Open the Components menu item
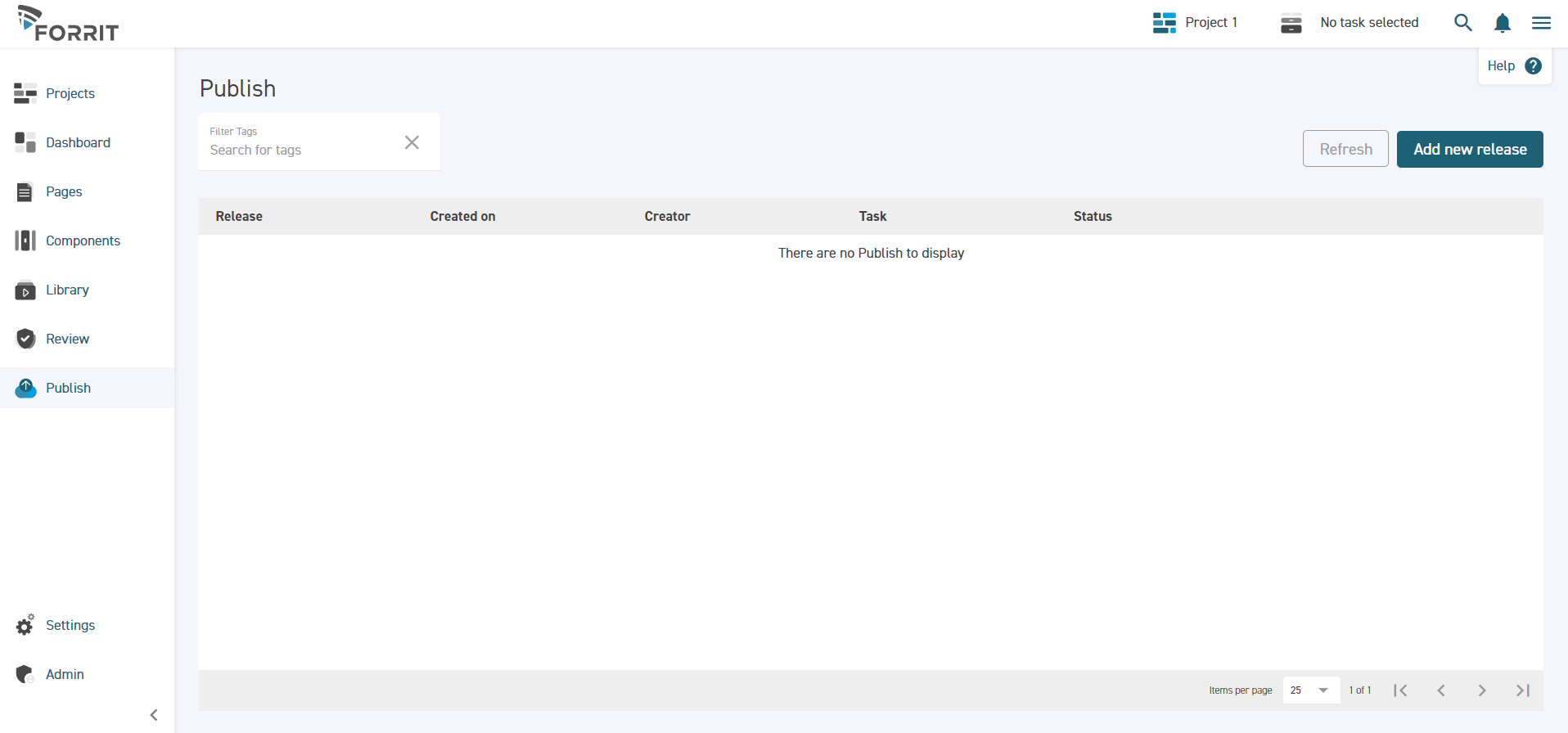This screenshot has height=733, width=1568. (88, 241)
